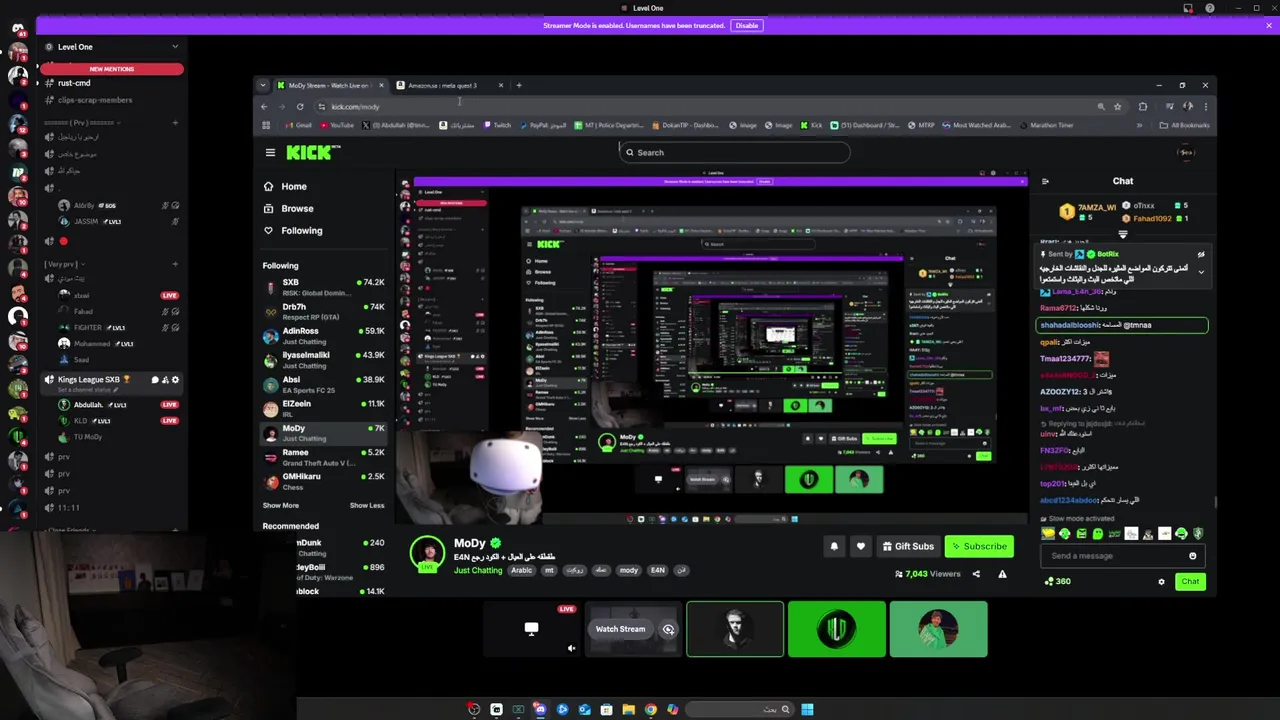
Task: Click the Arabic tag under stream title
Action: [x=522, y=570]
